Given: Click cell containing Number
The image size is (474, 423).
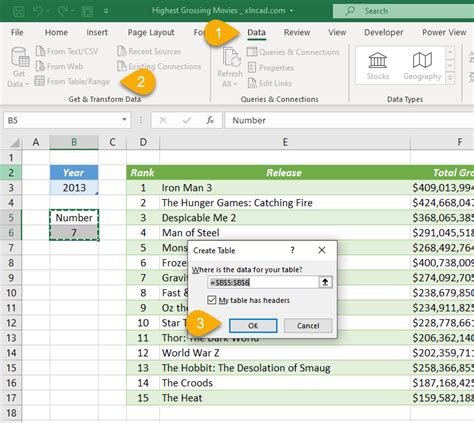Looking at the screenshot, I should (x=74, y=217).
